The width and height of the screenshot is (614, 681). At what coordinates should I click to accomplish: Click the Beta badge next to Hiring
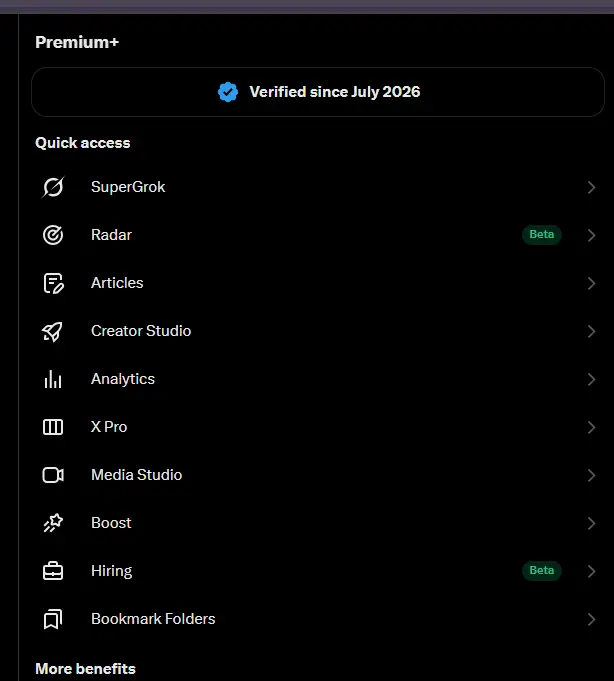[541, 570]
